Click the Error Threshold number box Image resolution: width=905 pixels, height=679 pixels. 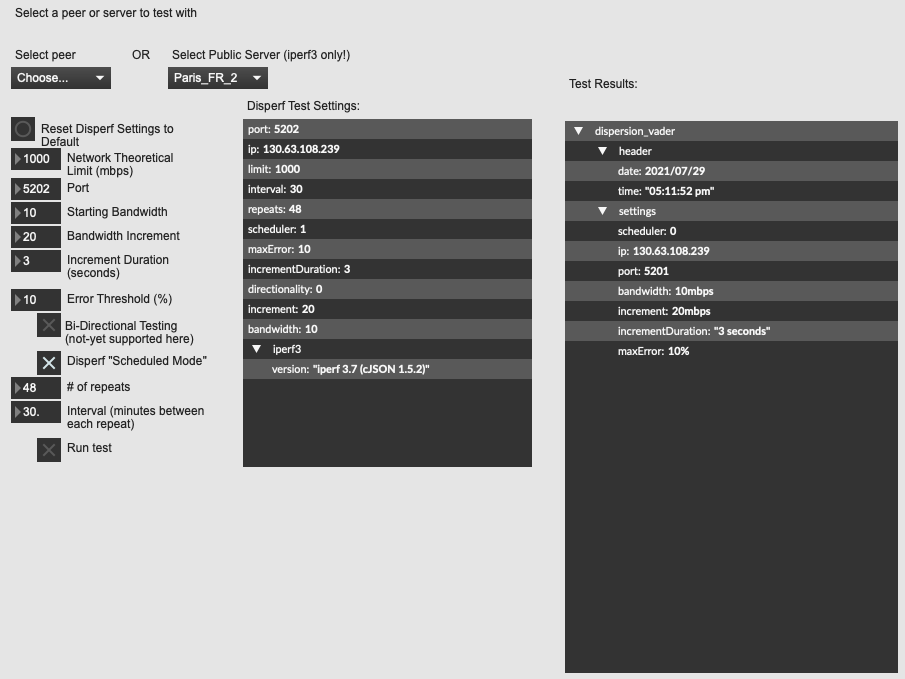tap(37, 299)
